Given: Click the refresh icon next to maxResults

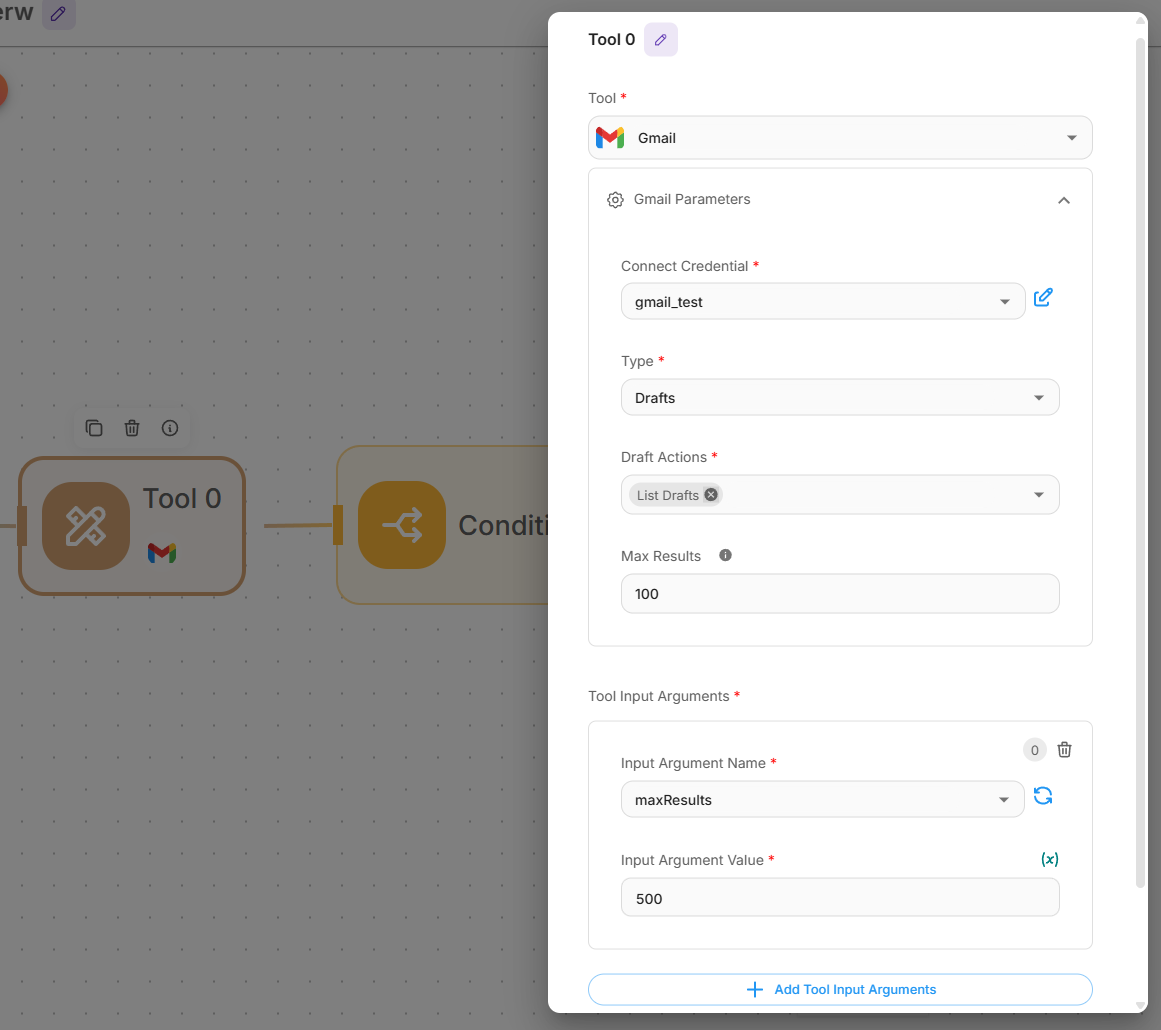Looking at the screenshot, I should click(x=1043, y=796).
